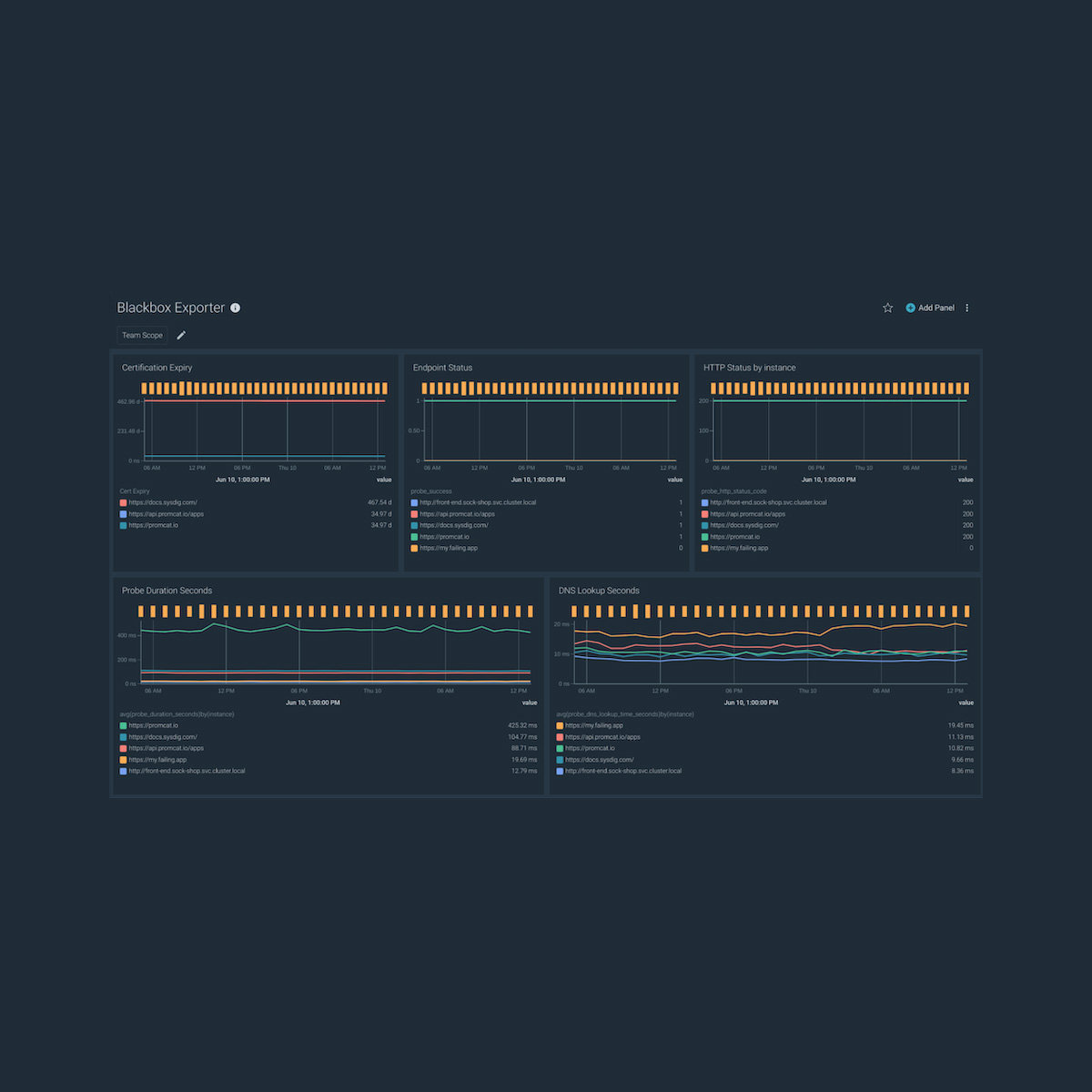
Task: Toggle https://promcat.io series in Probe Duration legend
Action: coord(153,725)
